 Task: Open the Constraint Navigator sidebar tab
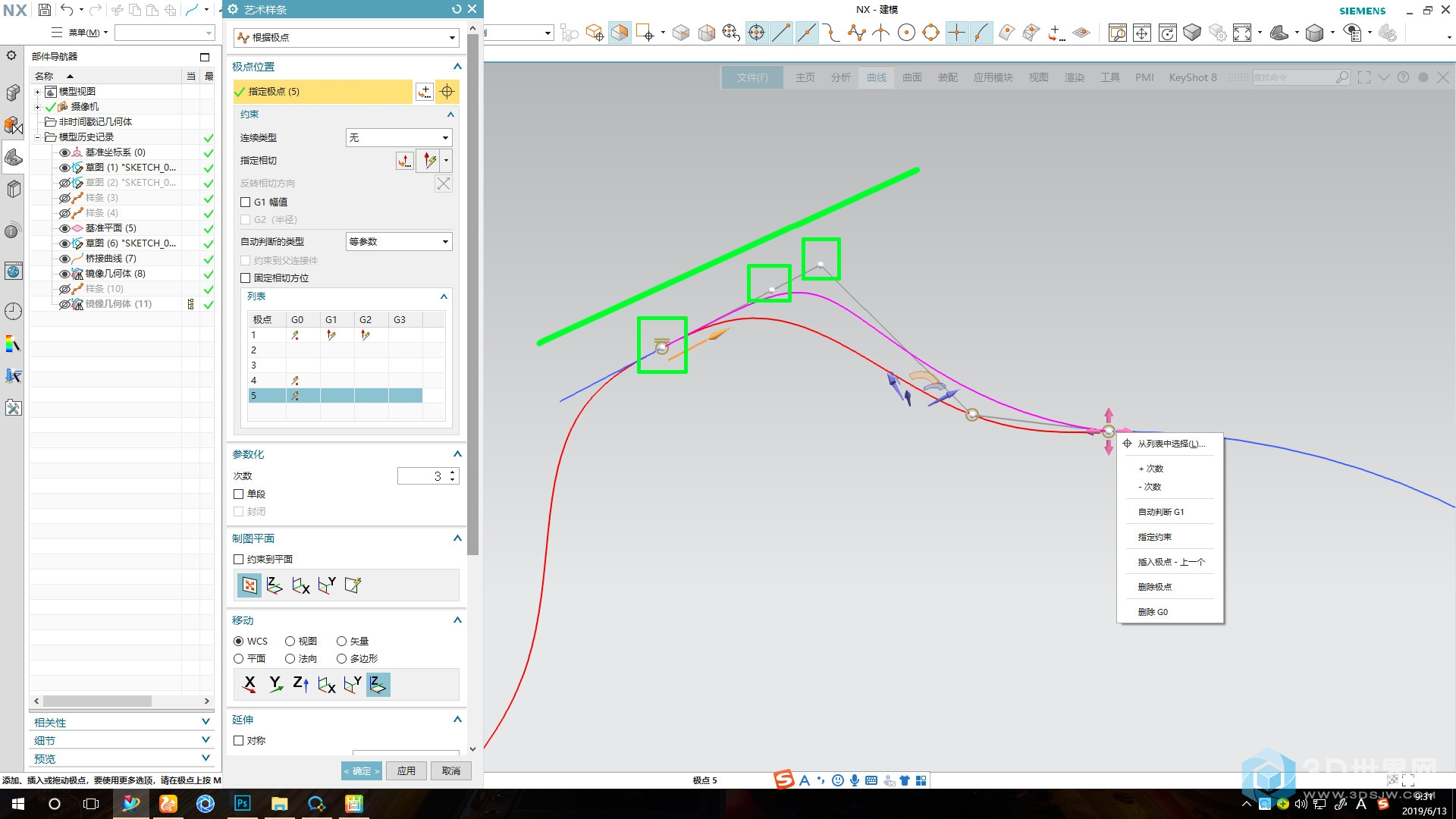[x=13, y=124]
